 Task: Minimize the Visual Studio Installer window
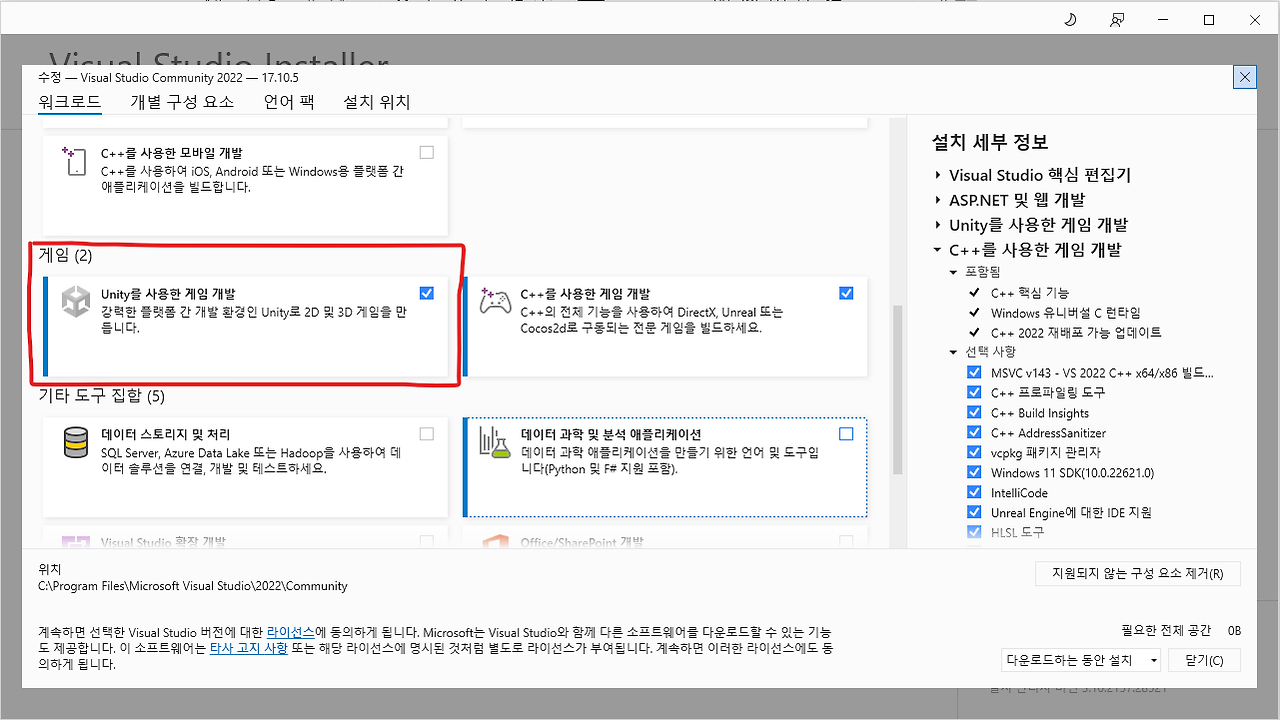1163,20
